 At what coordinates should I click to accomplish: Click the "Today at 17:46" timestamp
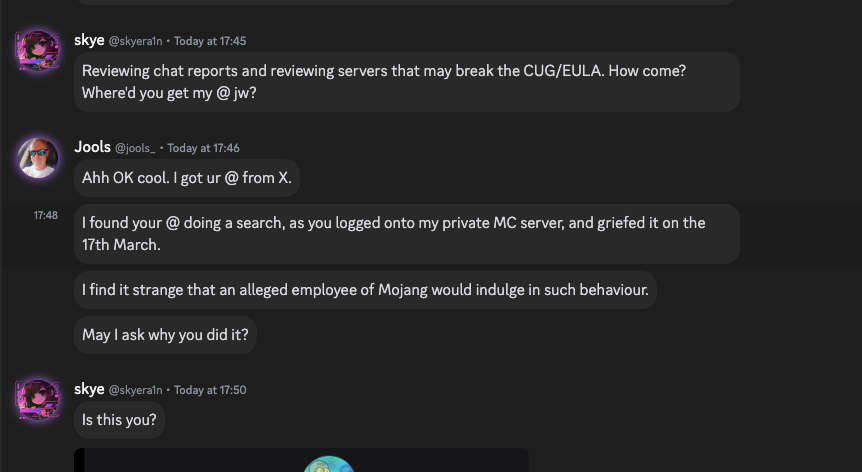pyautogui.click(x=203, y=148)
